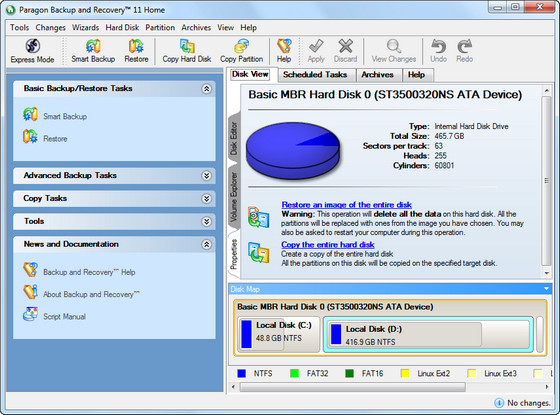Click the disk properties vertical scrollbar
This screenshot has height=415, width=560.
tap(546, 180)
